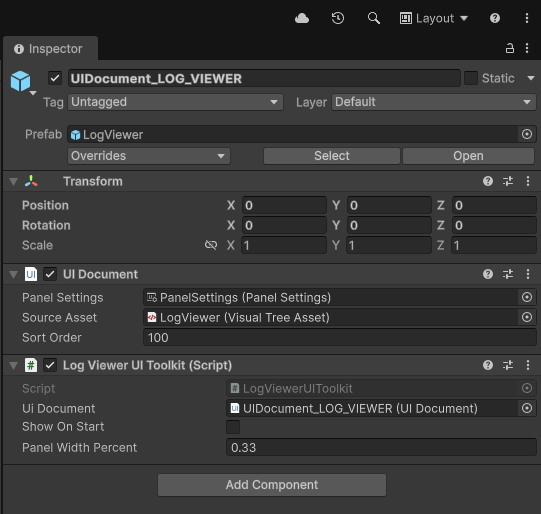Open Inspector tab options menu
Image resolution: width=541 pixels, height=514 pixels.
527,48
